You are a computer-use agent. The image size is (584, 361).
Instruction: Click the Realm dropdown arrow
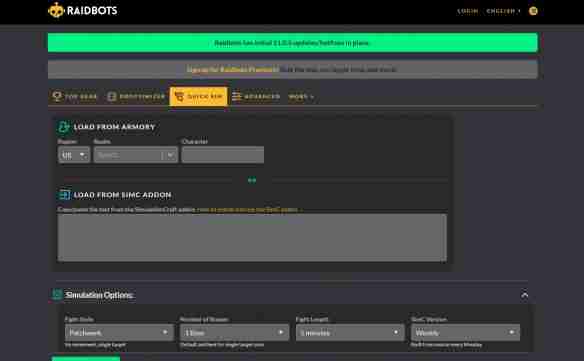pyautogui.click(x=170, y=155)
